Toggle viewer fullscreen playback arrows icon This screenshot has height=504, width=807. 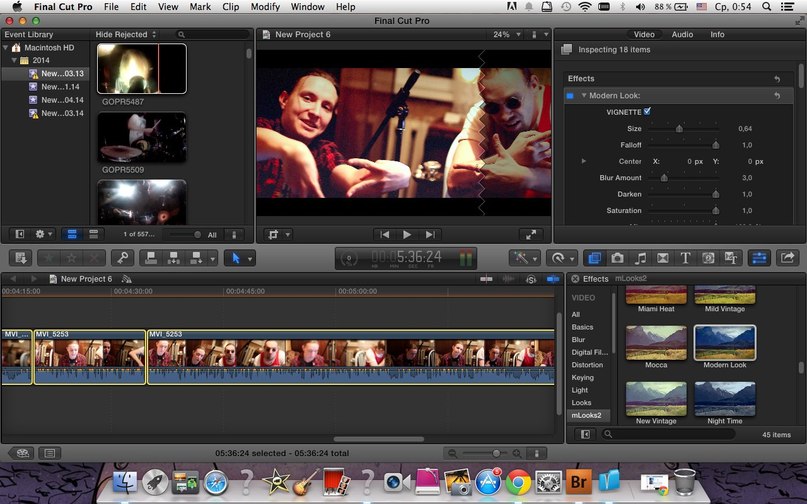pyautogui.click(x=531, y=234)
